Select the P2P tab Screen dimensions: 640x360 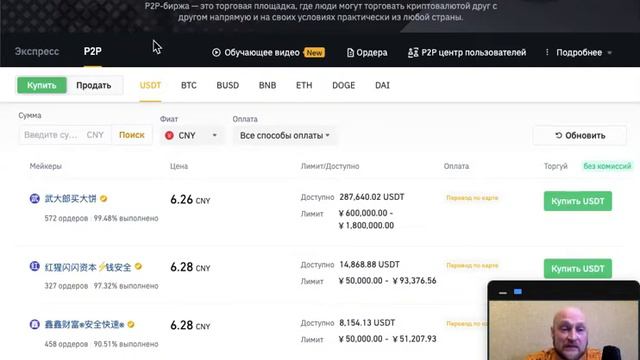[x=93, y=51]
